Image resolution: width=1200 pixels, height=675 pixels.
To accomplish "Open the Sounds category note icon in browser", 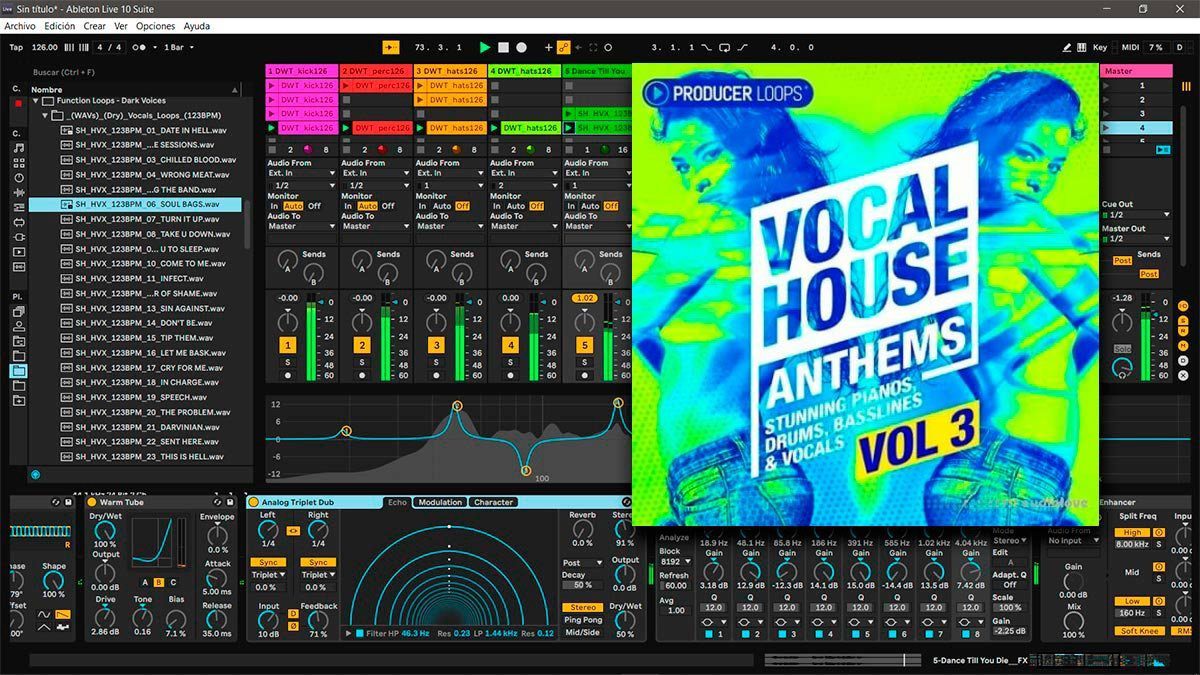I will [18, 147].
